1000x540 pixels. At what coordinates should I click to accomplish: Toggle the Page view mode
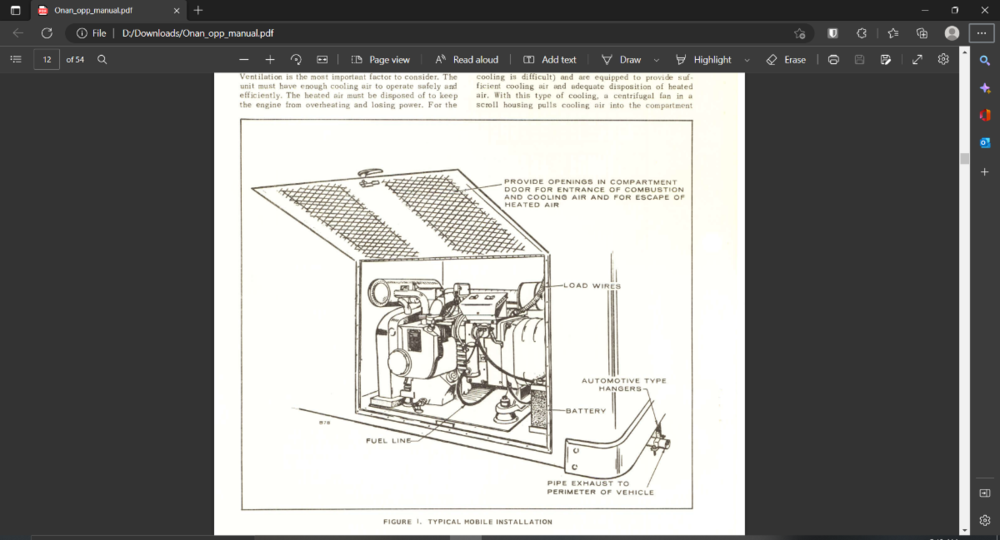point(380,60)
